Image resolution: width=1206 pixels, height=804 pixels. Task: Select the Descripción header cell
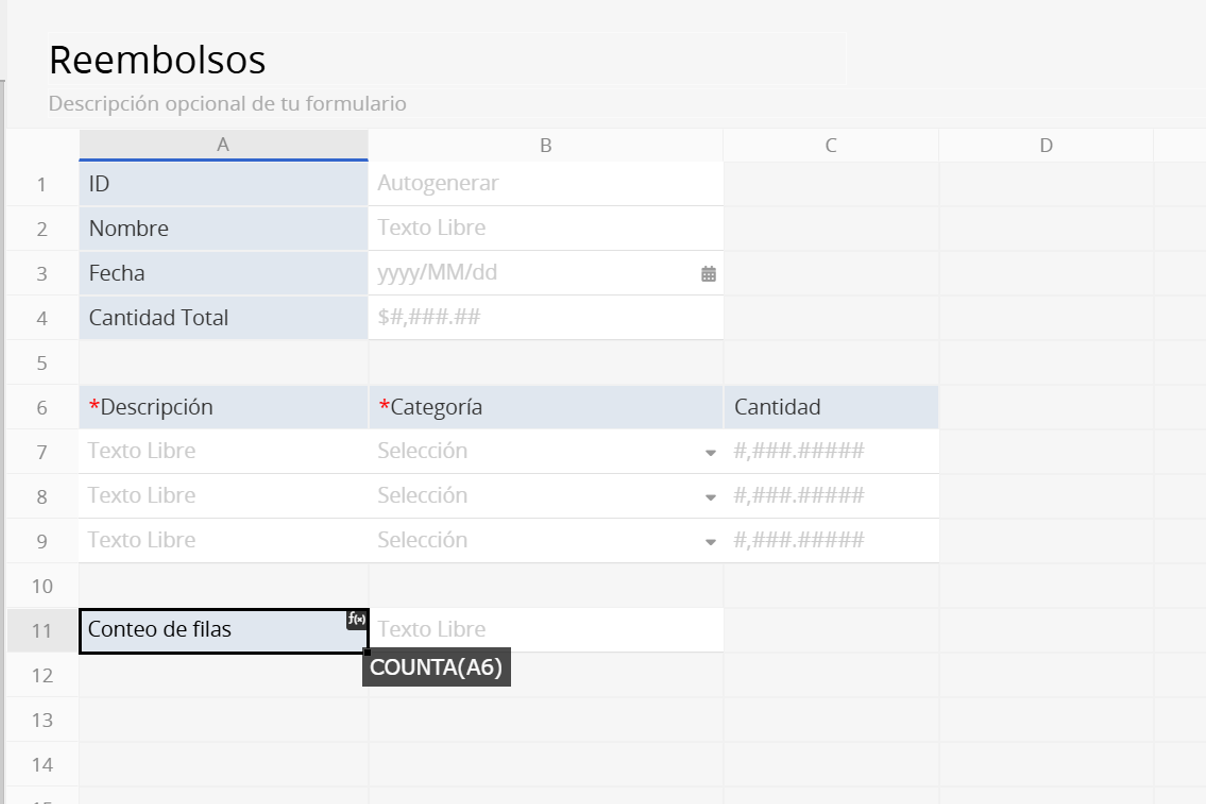coord(223,407)
